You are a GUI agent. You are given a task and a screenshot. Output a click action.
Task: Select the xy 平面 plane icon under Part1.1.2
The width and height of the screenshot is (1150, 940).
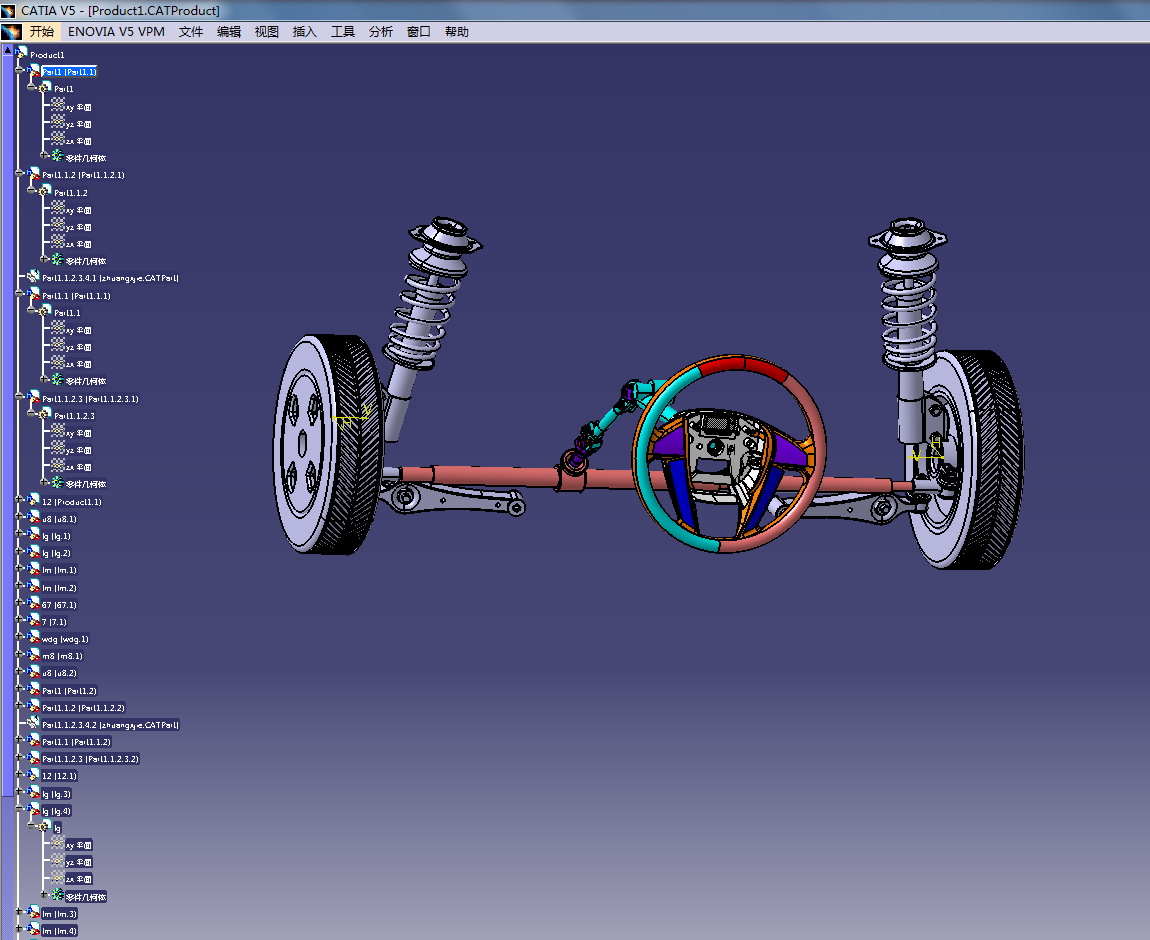tap(58, 208)
